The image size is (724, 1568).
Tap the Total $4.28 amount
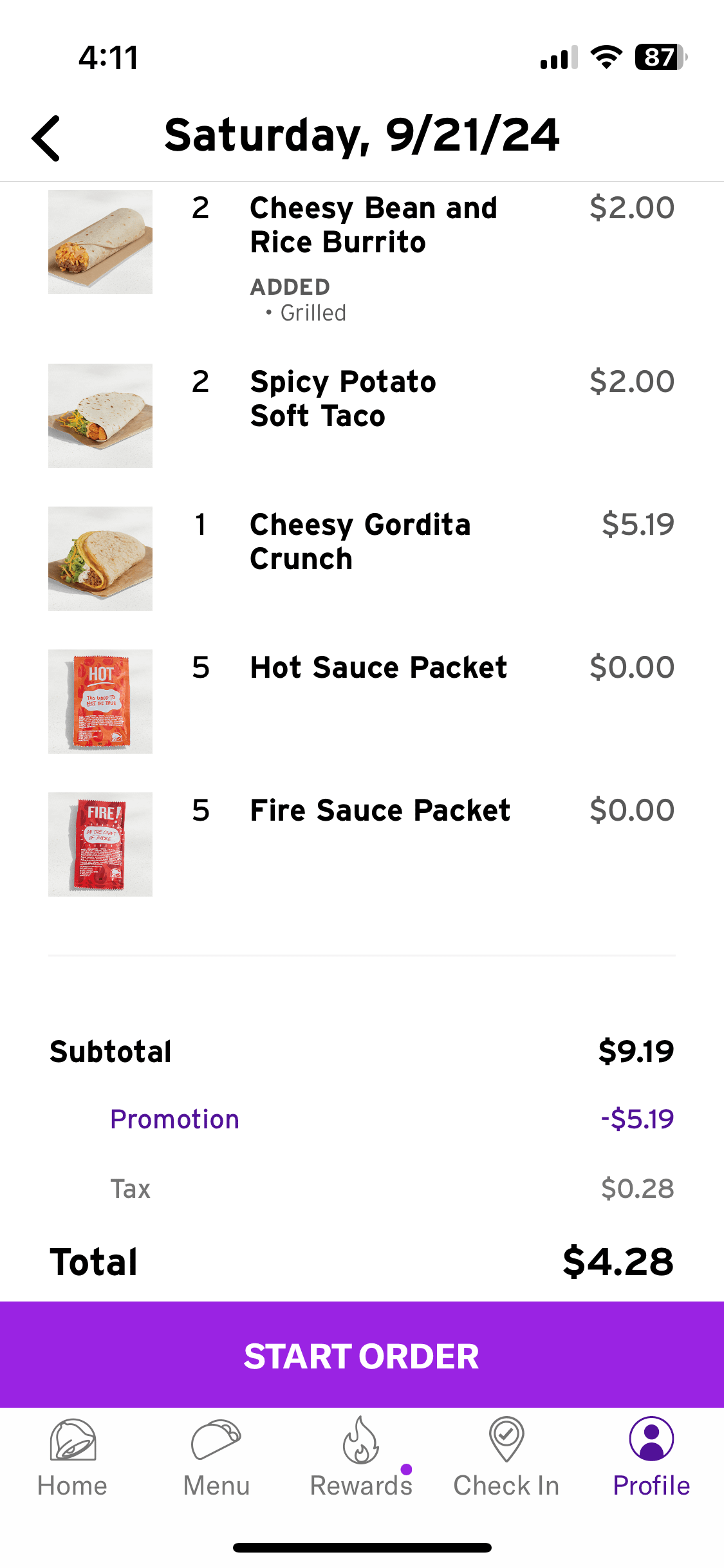618,1261
